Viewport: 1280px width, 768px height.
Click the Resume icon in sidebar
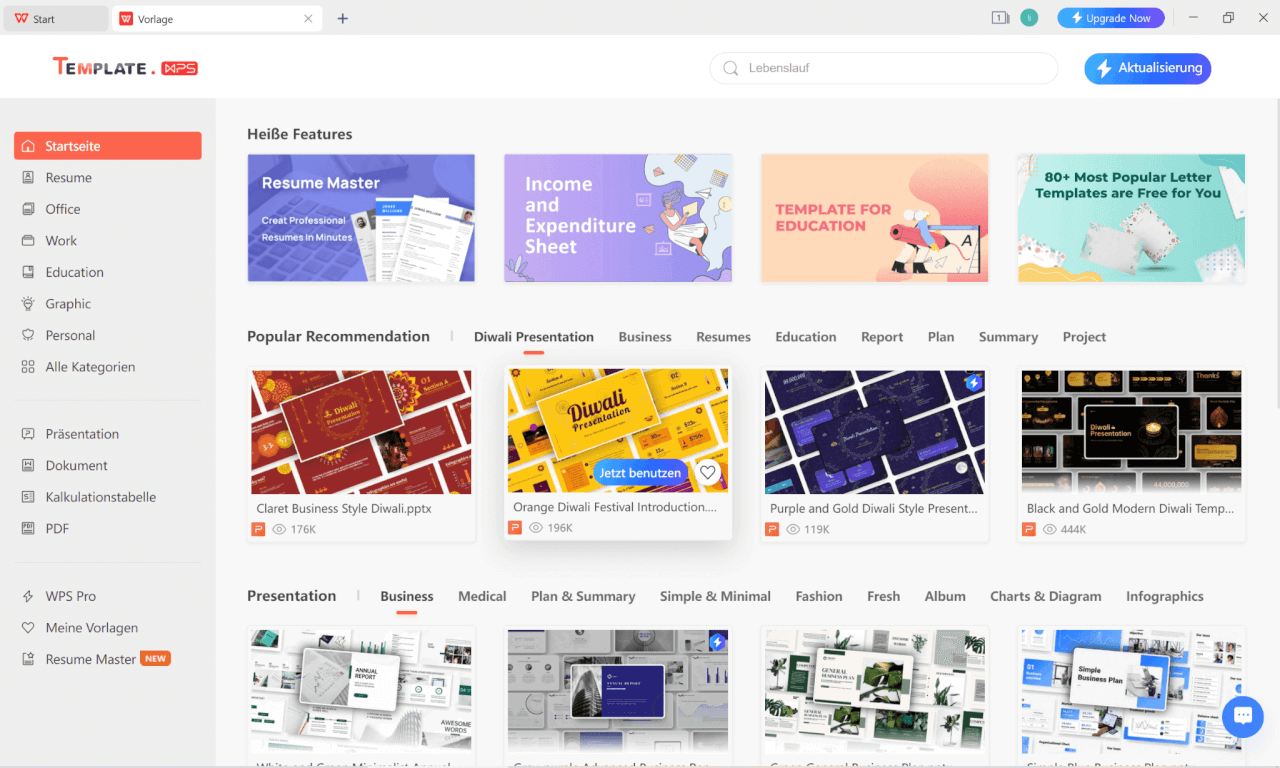[28, 177]
